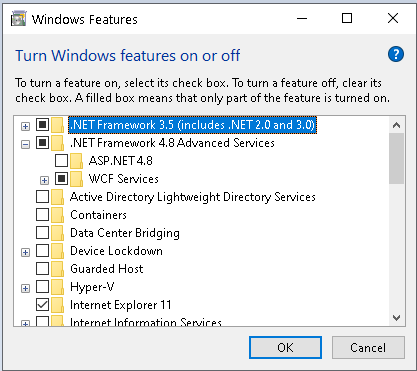This screenshot has height=371, width=417.
Task: Toggle .NET Framework 4.8 Advanced Services checkbox
Action: 42,143
